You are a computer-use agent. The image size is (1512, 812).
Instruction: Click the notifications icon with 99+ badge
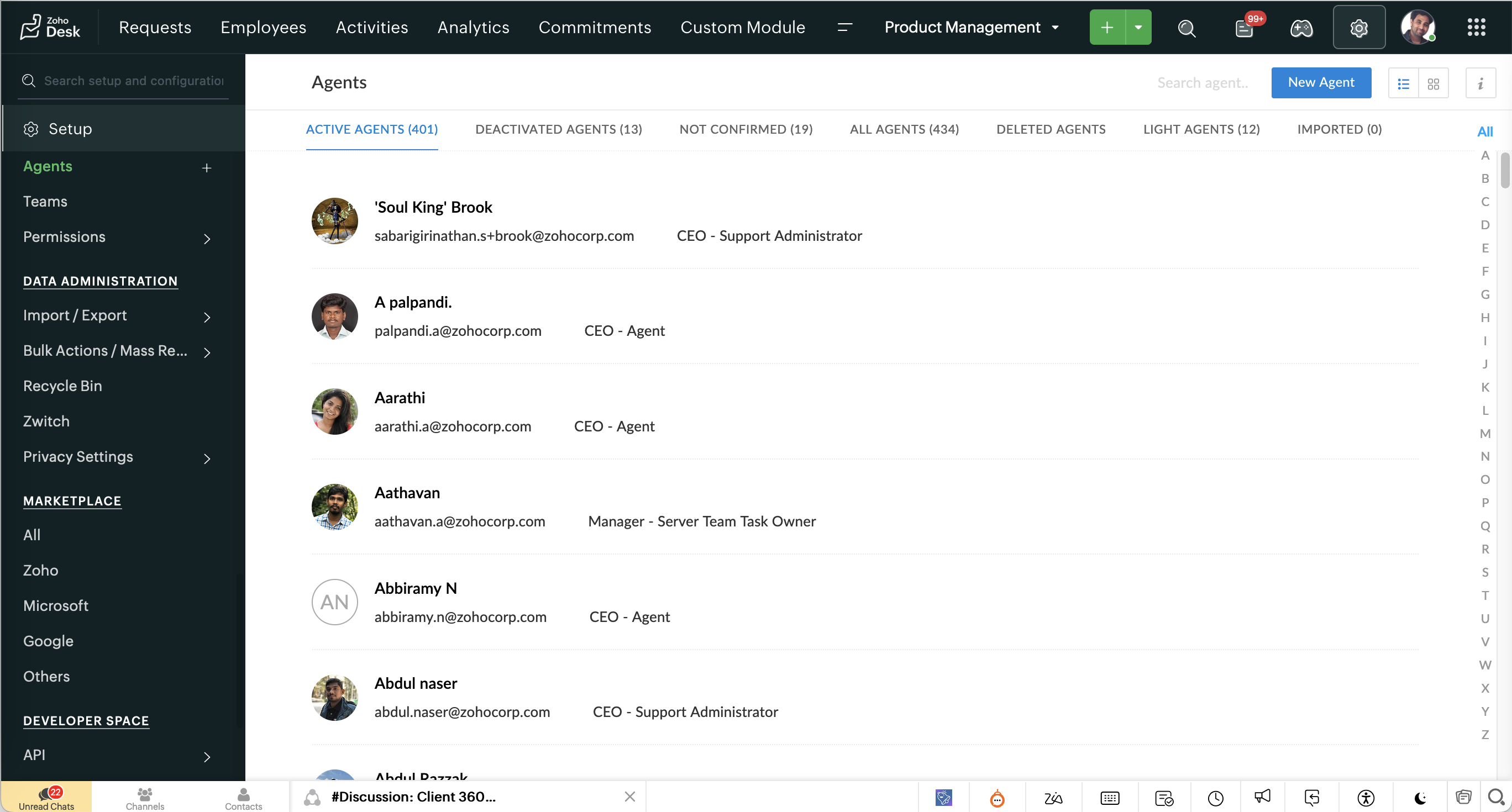click(1245, 28)
